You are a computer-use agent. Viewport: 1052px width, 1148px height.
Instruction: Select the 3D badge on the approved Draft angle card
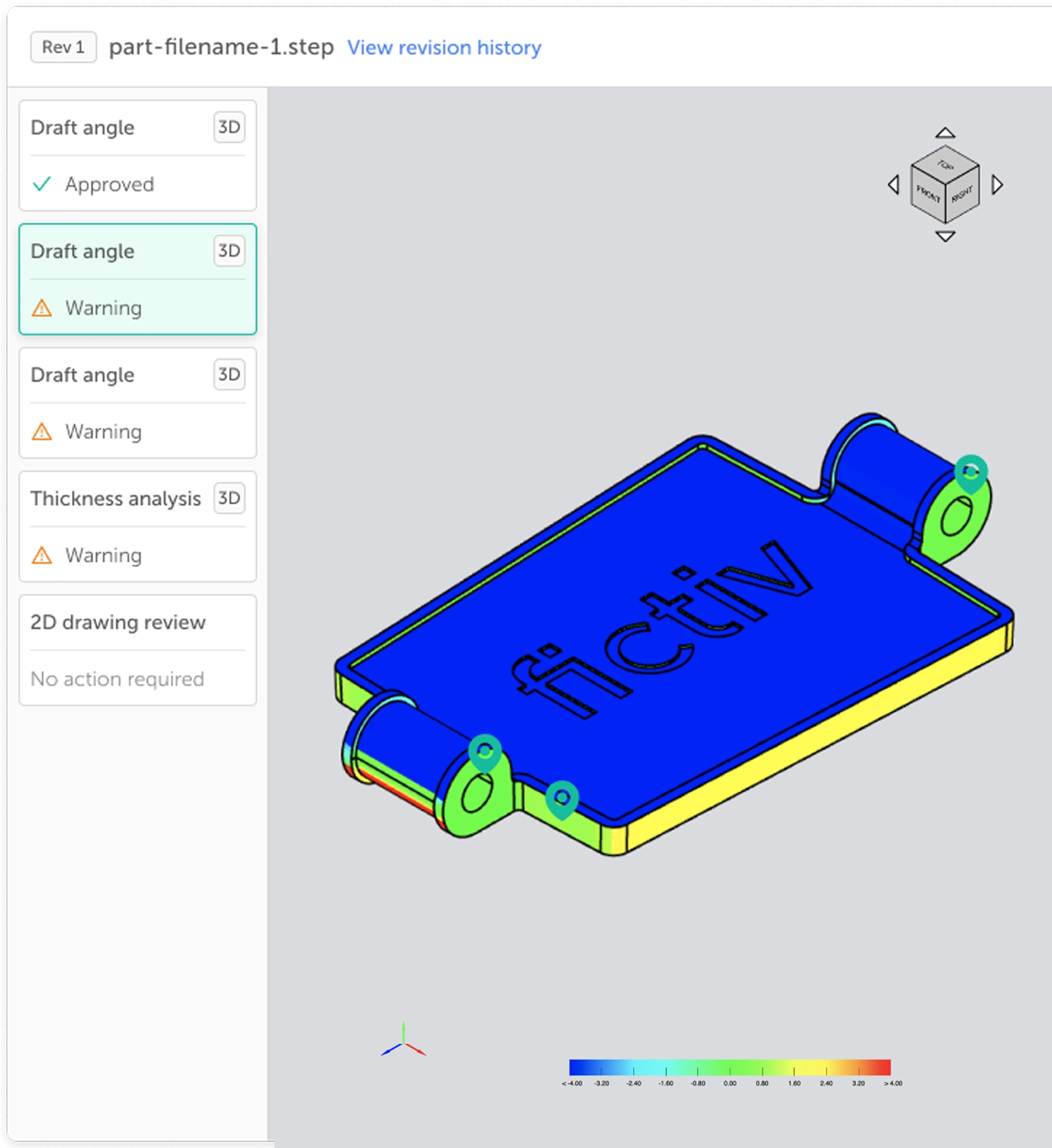pos(229,127)
